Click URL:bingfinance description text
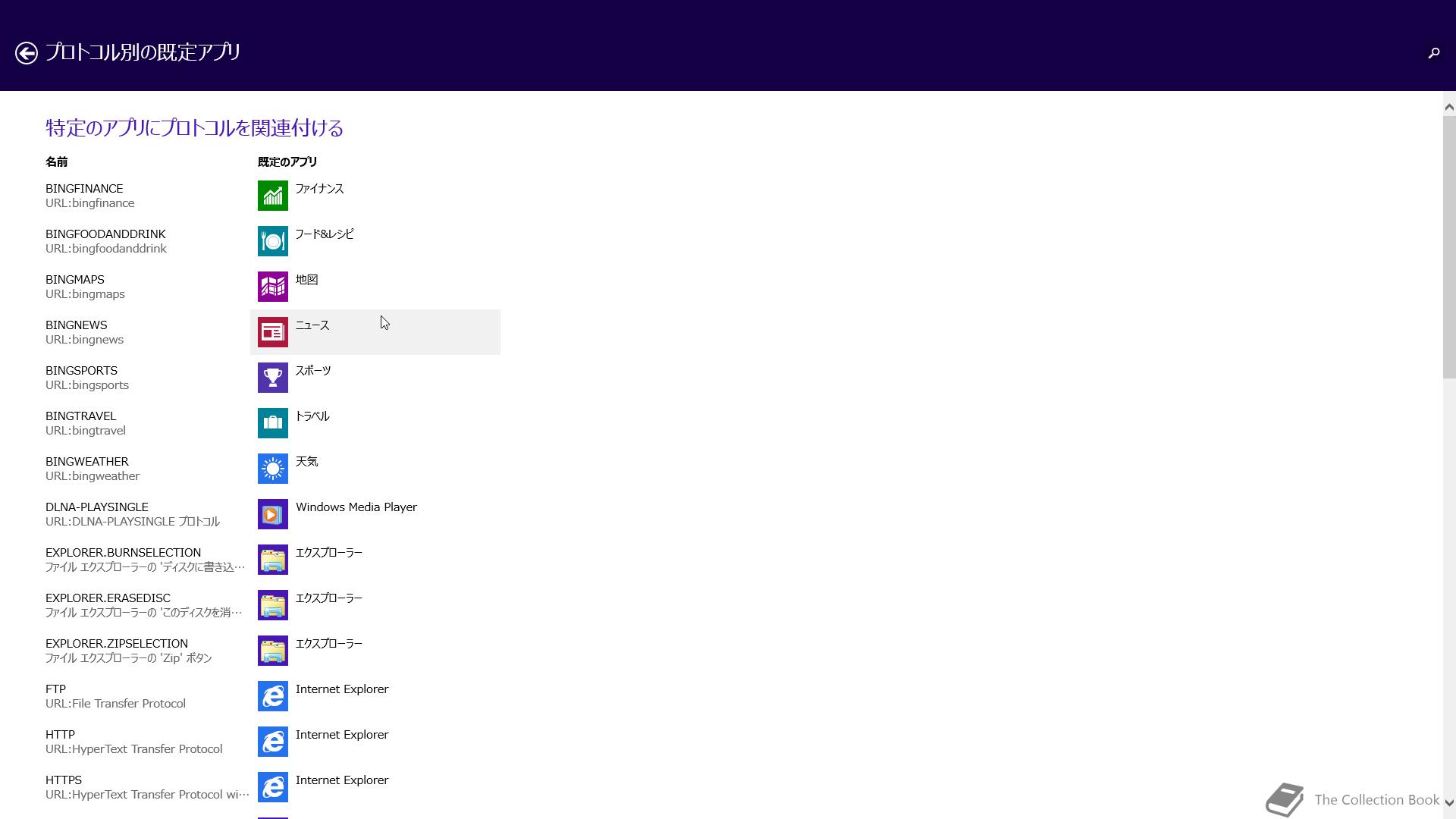 [90, 203]
